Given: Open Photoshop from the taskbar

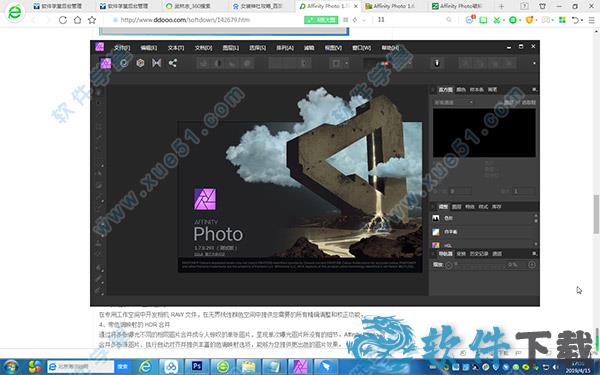Looking at the screenshot, I should pos(197,367).
